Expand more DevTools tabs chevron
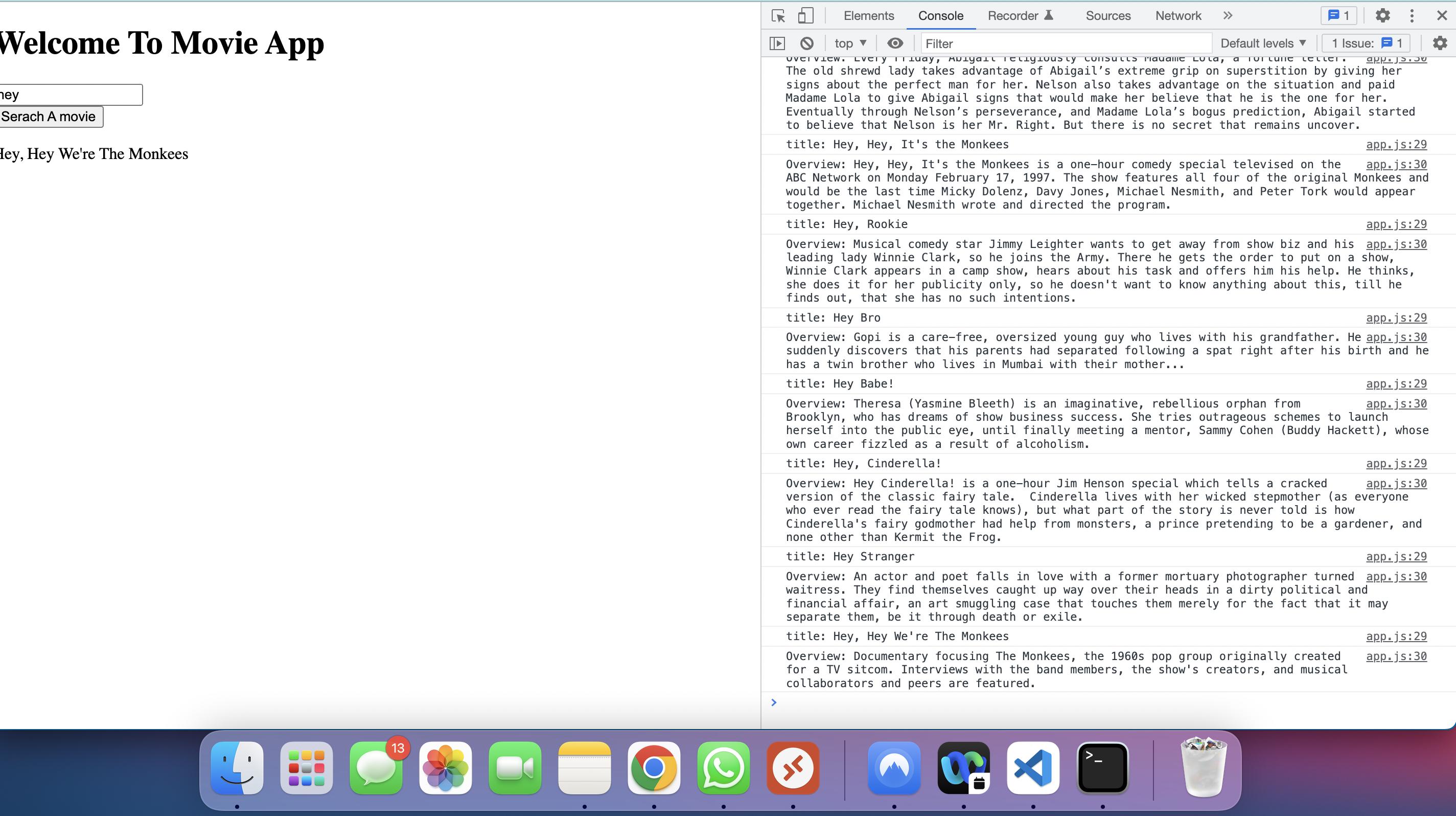1456x816 pixels. 1228,16
